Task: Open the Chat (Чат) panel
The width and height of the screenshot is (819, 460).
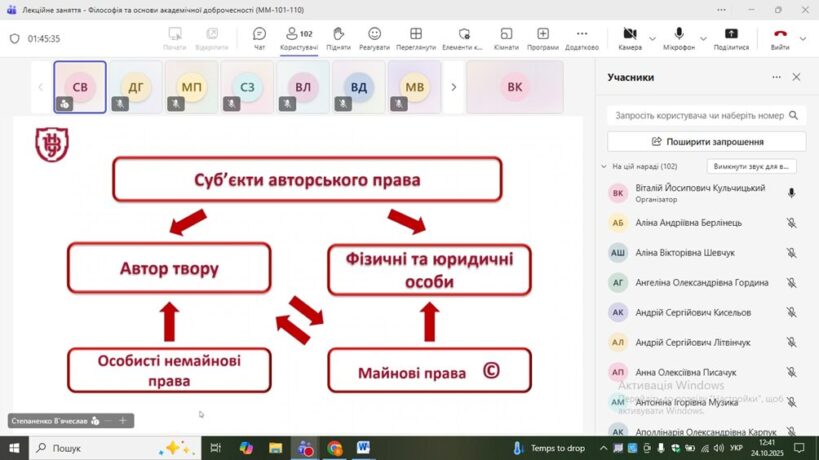Action: tap(259, 38)
